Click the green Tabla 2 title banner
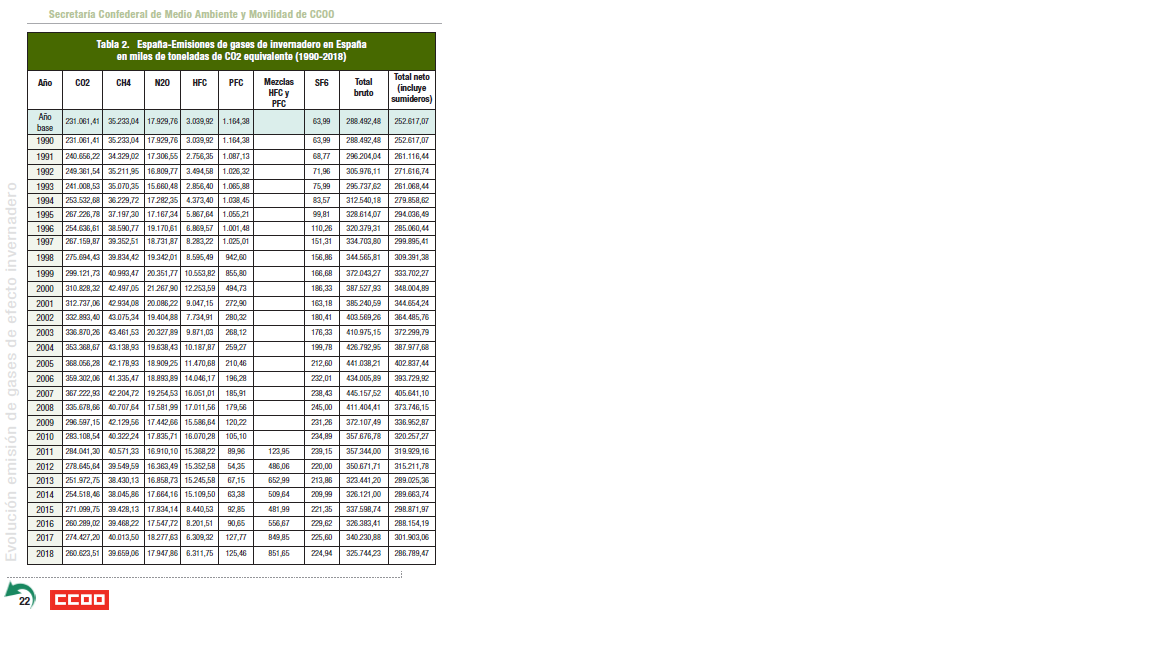 [x=231, y=51]
